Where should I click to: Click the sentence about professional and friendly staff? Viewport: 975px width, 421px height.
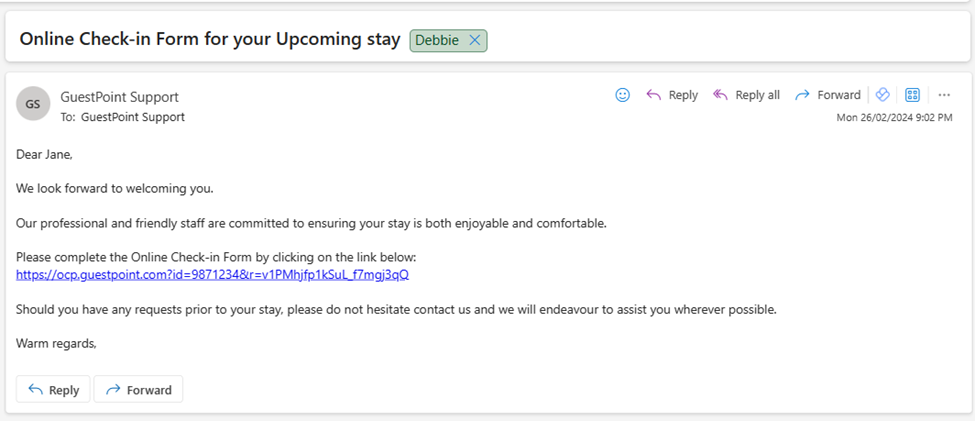(x=311, y=223)
